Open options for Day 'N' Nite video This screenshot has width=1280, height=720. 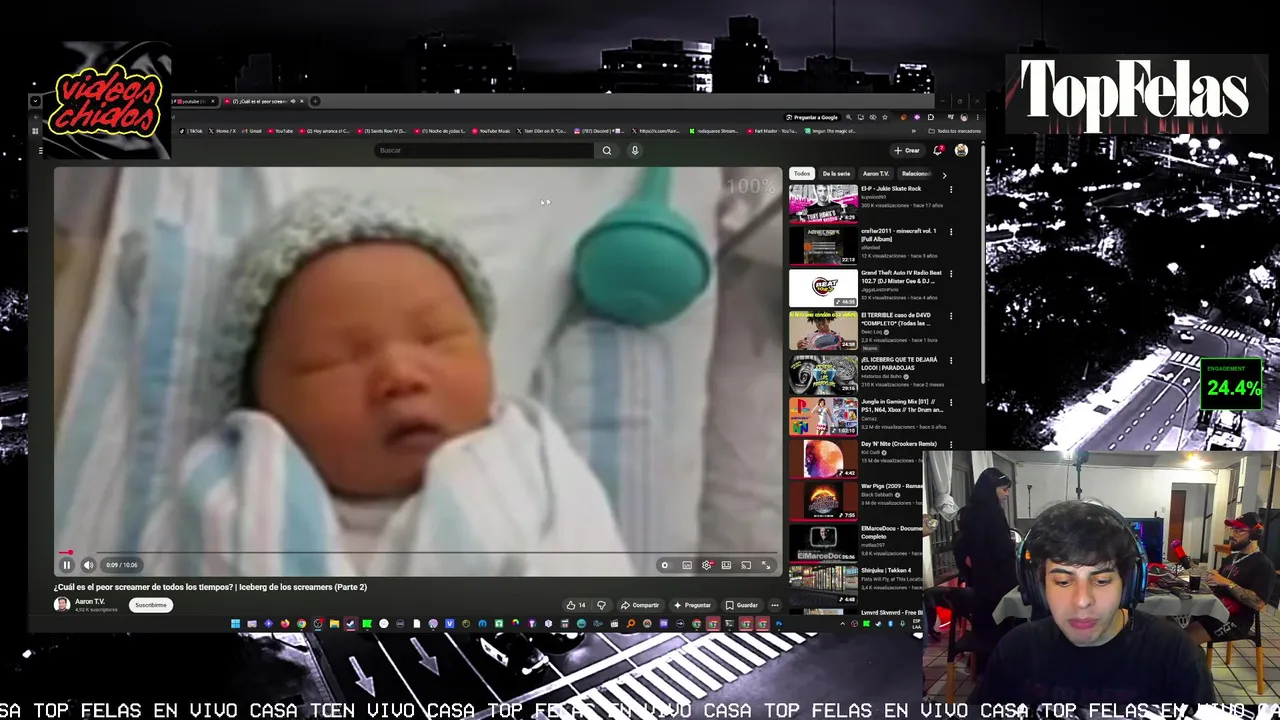click(x=951, y=444)
